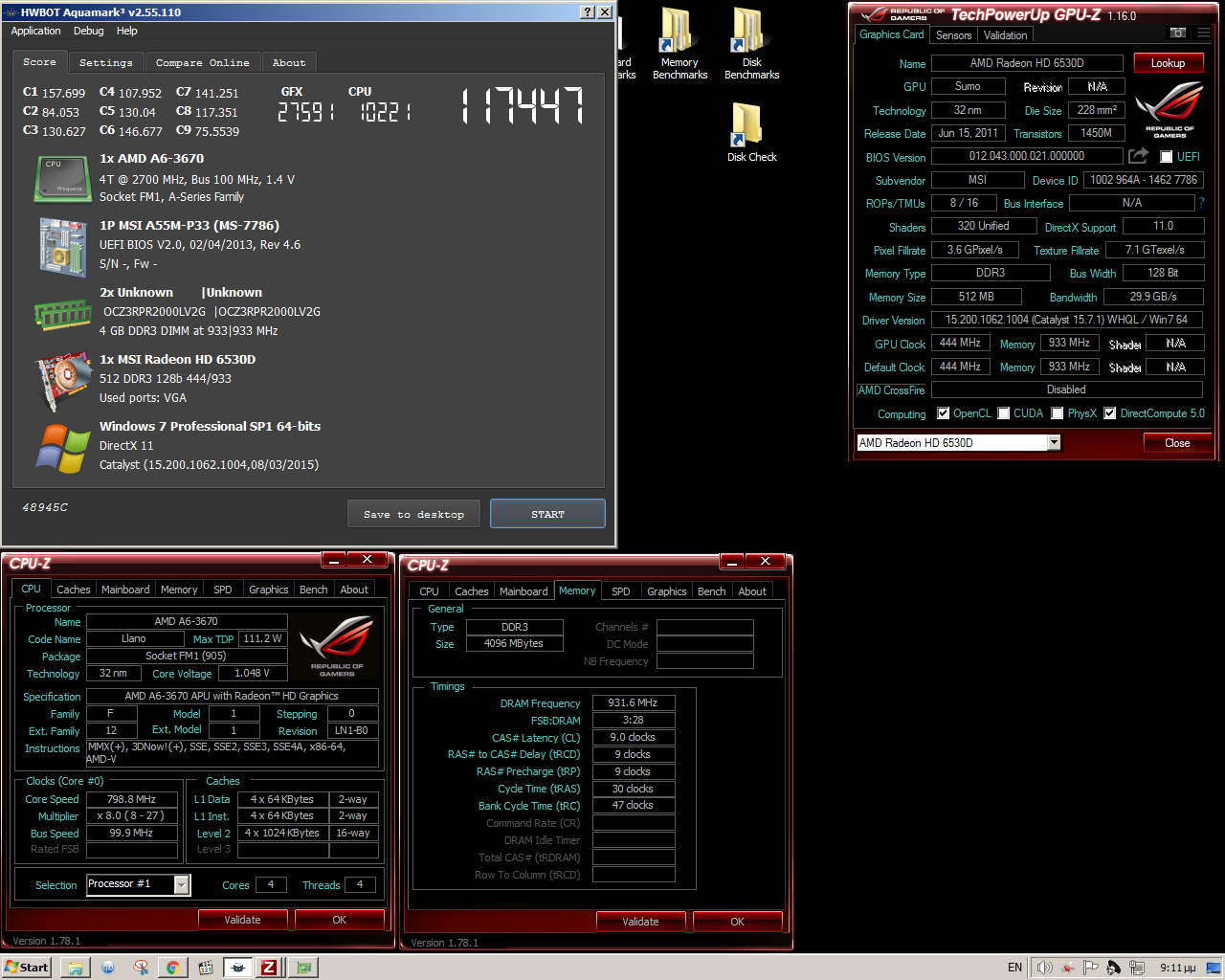Screen dimensions: 1225x980
Task: Click the blue round icon on taskbar
Action: [107, 968]
